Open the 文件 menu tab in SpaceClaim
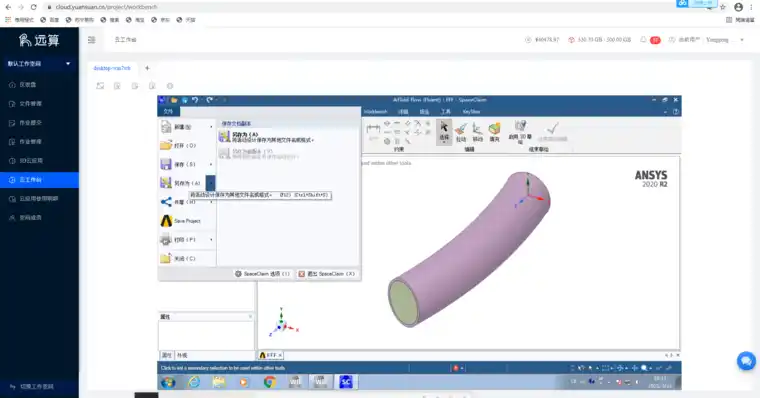 pyautogui.click(x=169, y=111)
